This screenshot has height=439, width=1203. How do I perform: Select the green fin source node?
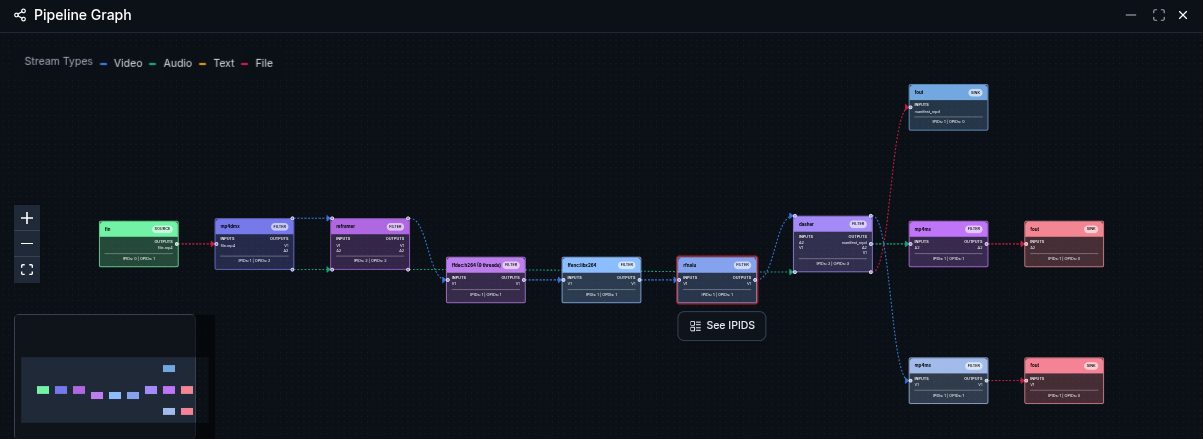click(139, 244)
